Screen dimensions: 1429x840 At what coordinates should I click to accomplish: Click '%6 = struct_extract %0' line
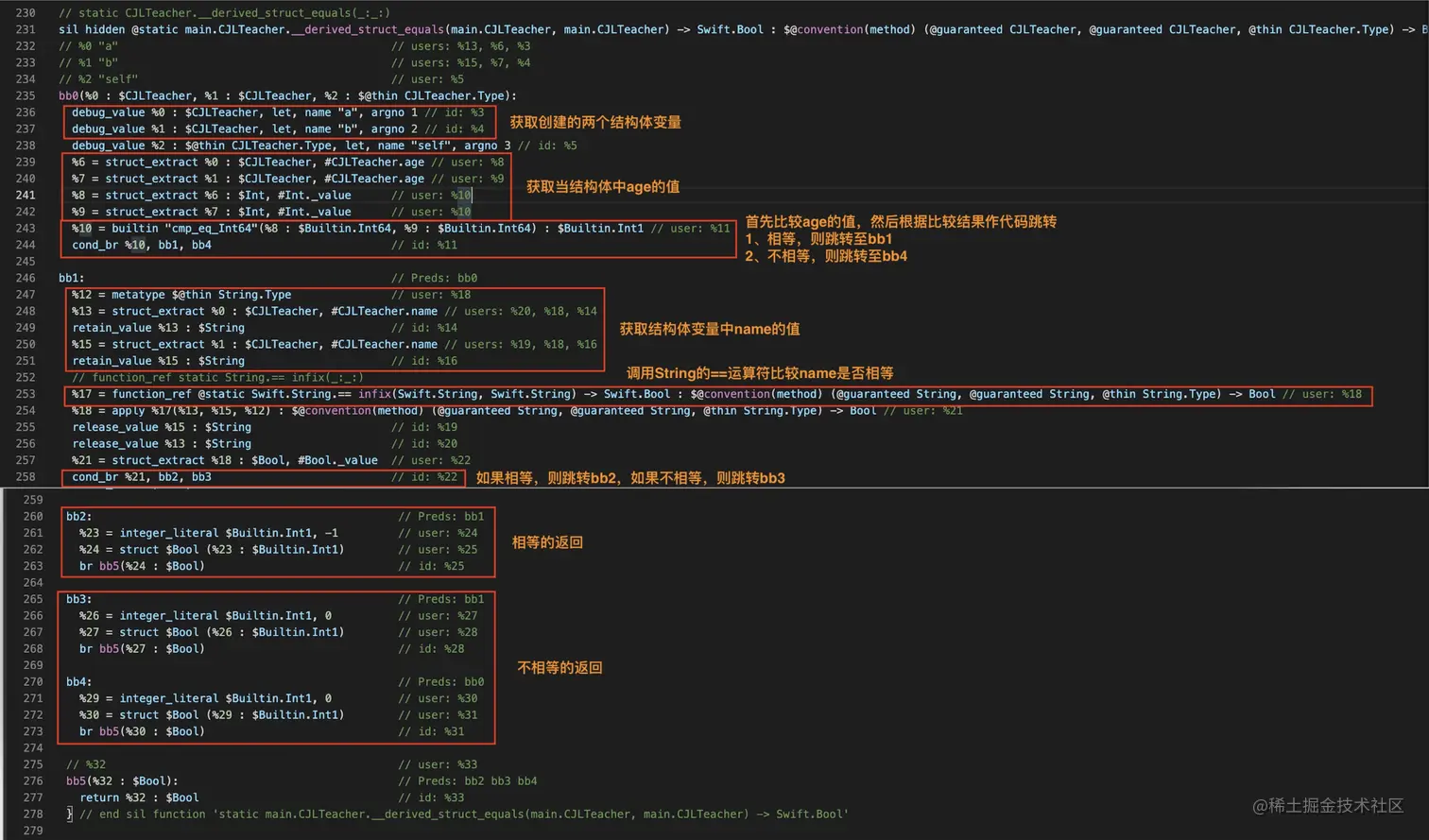click(x=288, y=162)
